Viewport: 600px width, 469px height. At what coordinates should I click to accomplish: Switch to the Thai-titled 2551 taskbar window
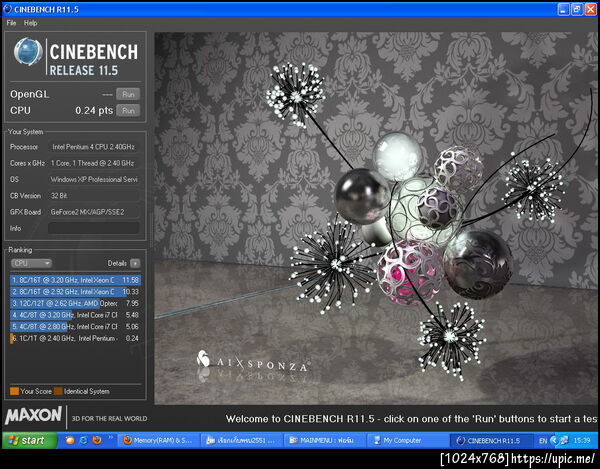click(242, 441)
